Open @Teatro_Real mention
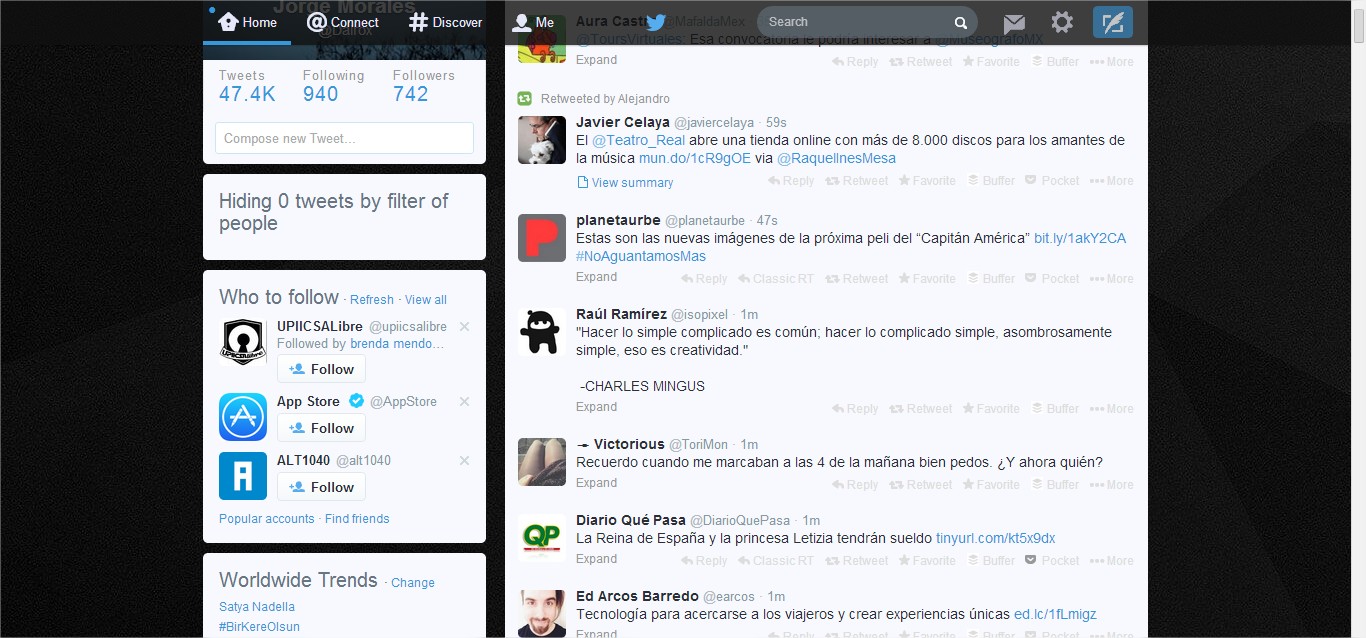The width and height of the screenshot is (1366, 638). pyautogui.click(x=638, y=140)
